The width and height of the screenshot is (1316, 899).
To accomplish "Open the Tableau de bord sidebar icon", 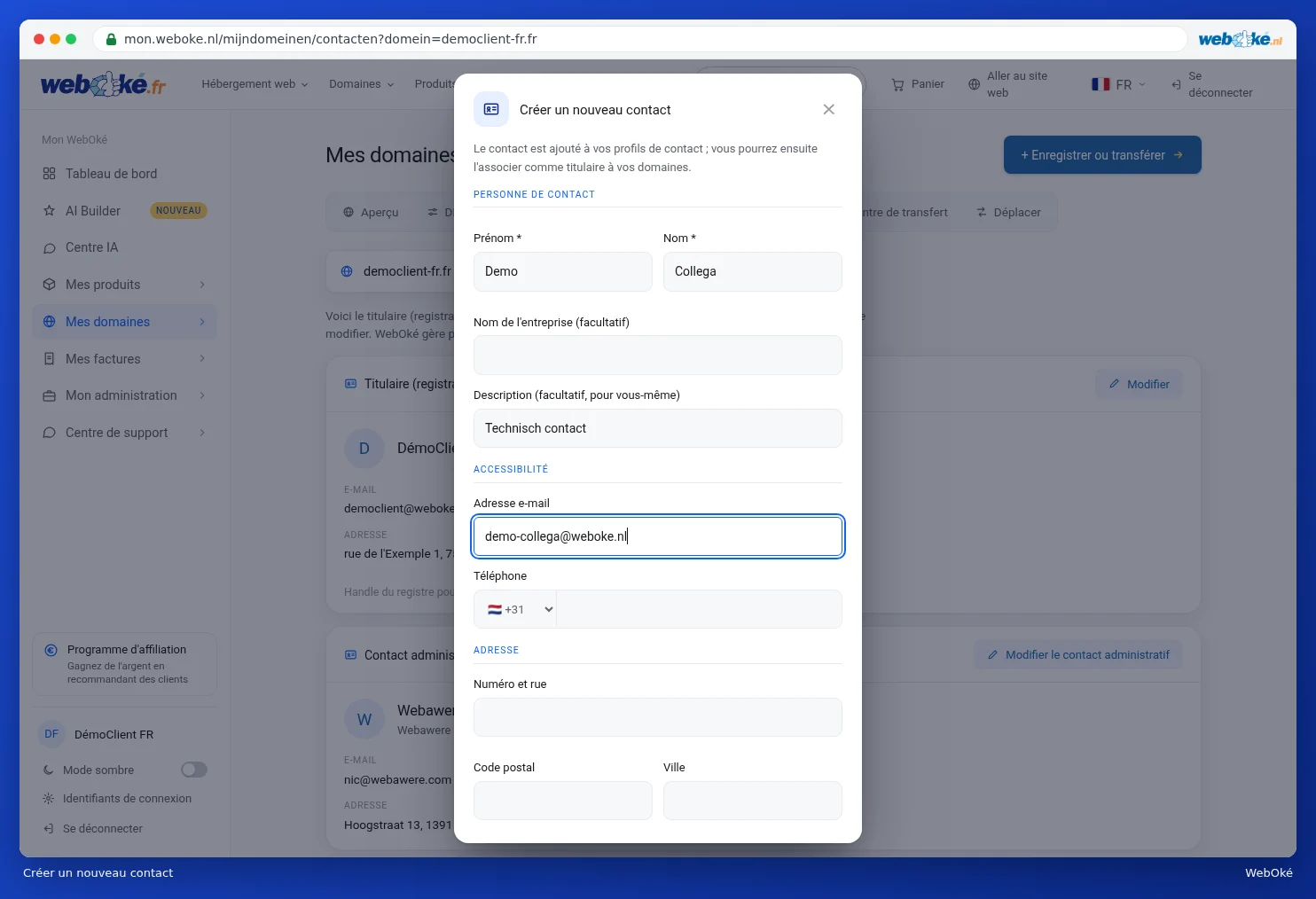I will click(49, 174).
